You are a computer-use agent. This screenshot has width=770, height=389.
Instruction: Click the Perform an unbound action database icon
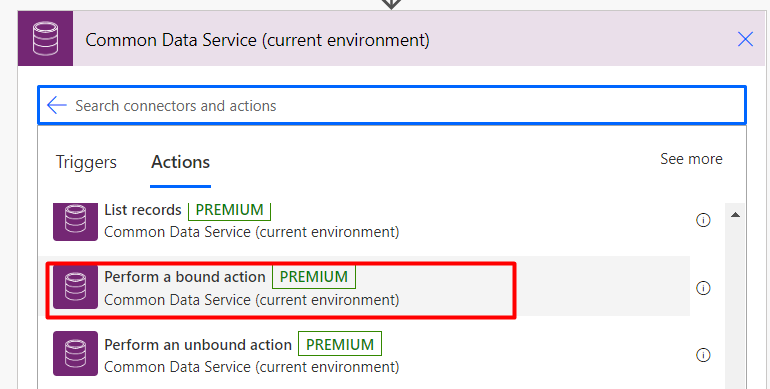75,354
